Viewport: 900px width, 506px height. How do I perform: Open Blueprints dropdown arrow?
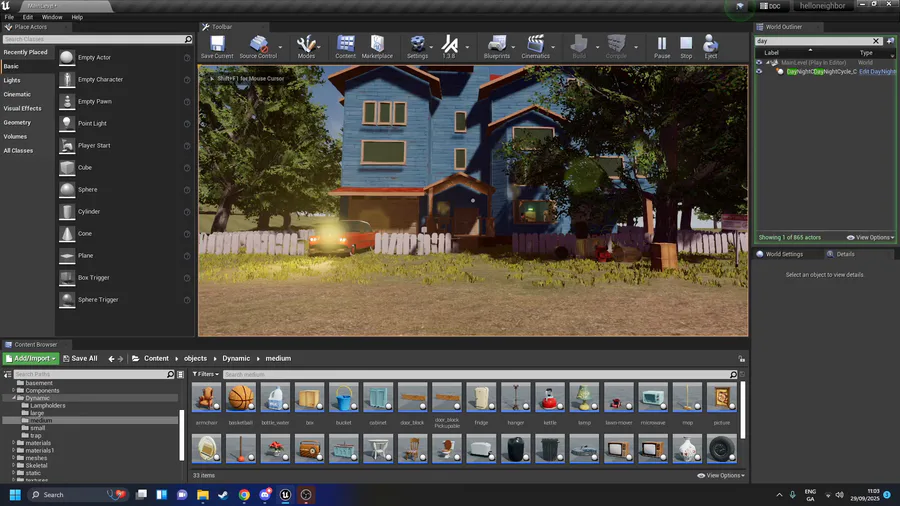click(513, 47)
